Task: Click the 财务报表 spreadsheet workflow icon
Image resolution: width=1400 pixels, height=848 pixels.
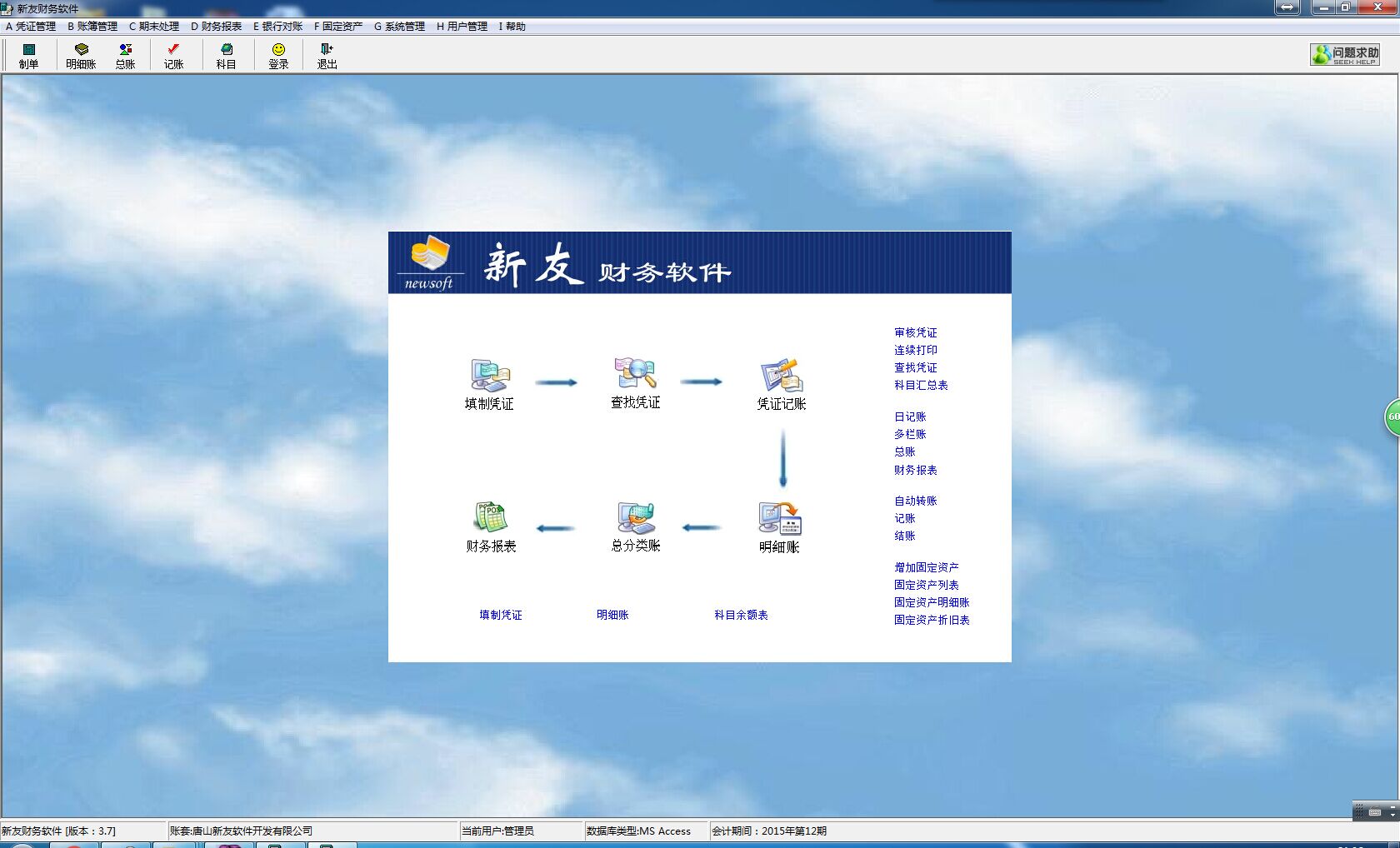Action: coord(491,518)
